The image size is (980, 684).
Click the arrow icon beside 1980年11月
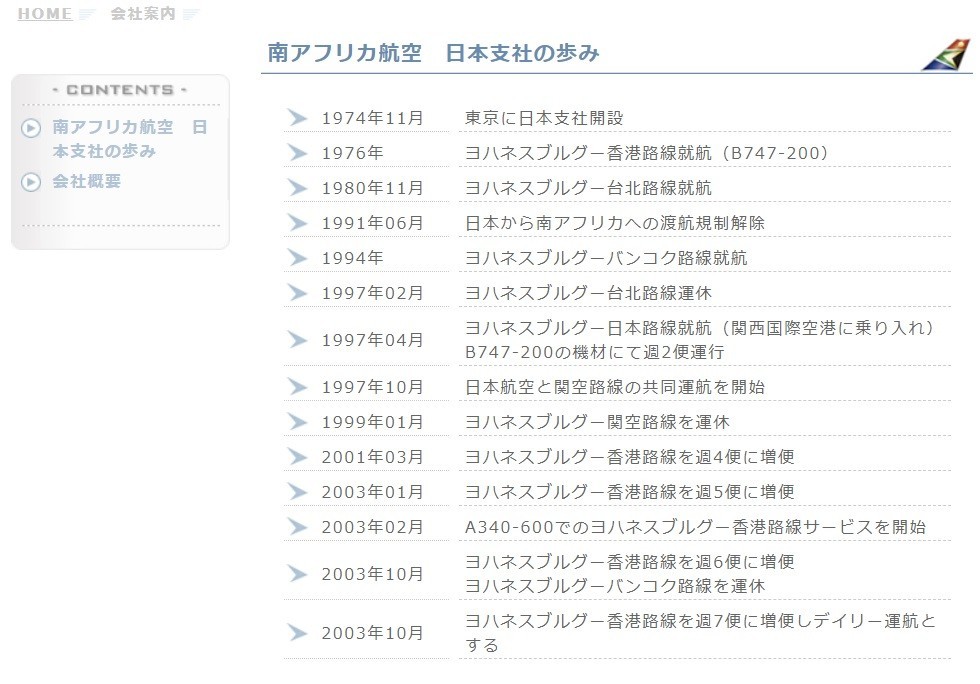point(298,188)
